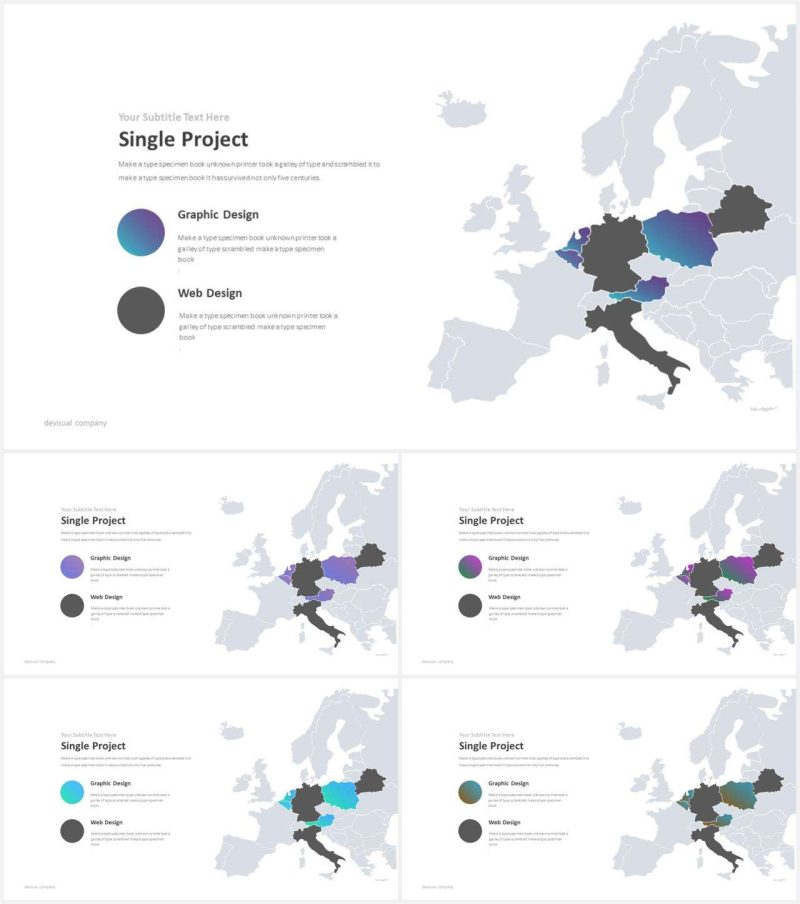Click the magenta-green Graphic Design circle
Viewport: 800px width, 904px height.
(x=470, y=567)
